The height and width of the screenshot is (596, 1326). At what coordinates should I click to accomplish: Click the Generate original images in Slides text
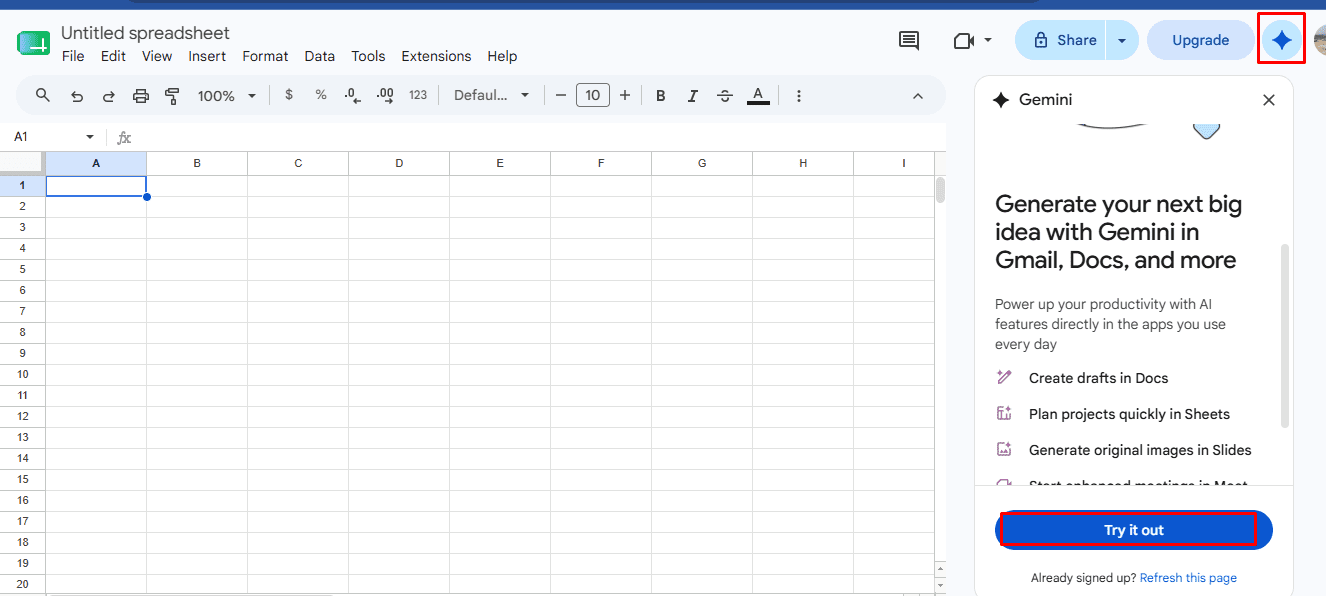coord(1140,450)
